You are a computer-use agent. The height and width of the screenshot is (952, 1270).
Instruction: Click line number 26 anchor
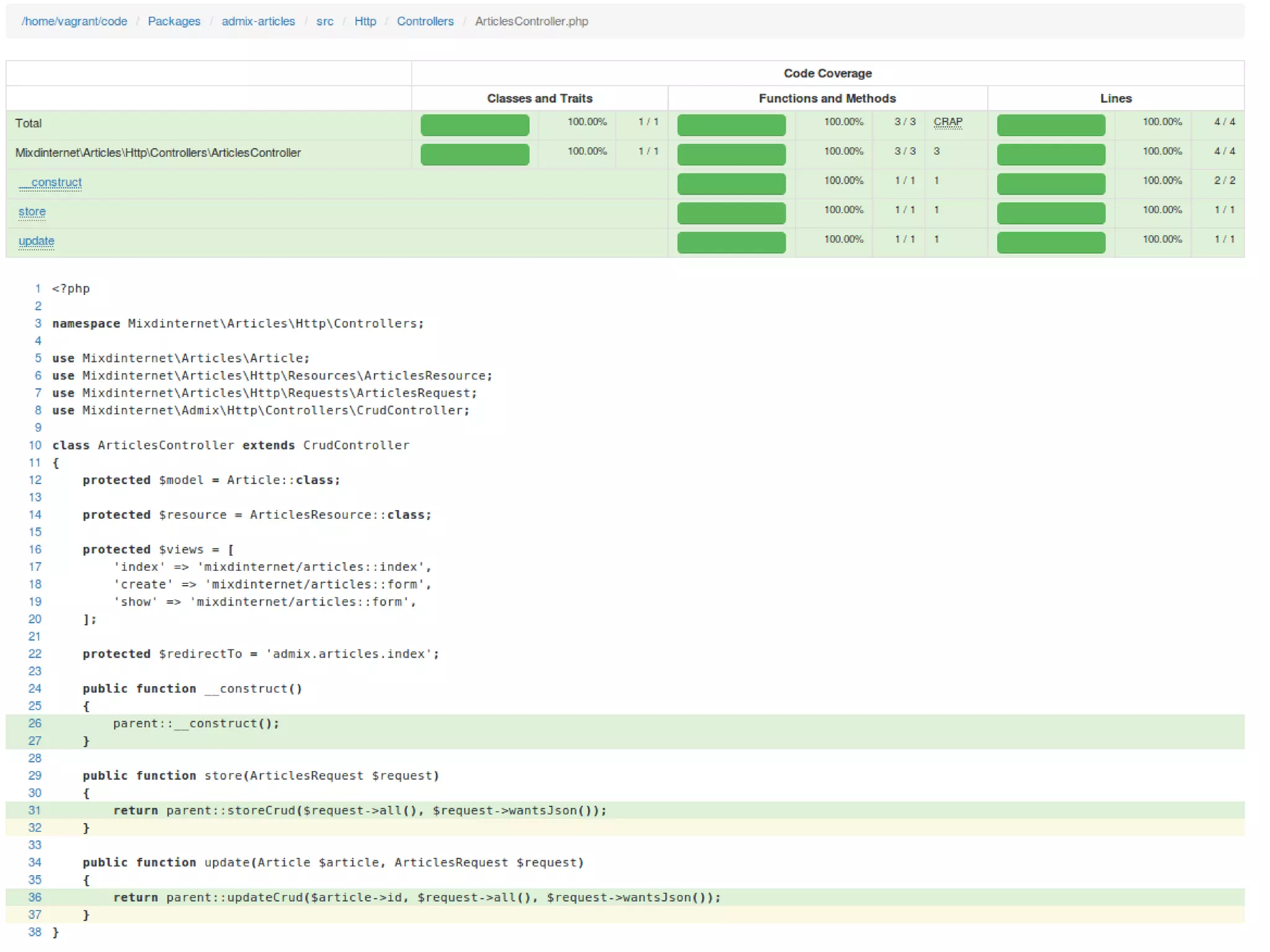click(x=35, y=723)
